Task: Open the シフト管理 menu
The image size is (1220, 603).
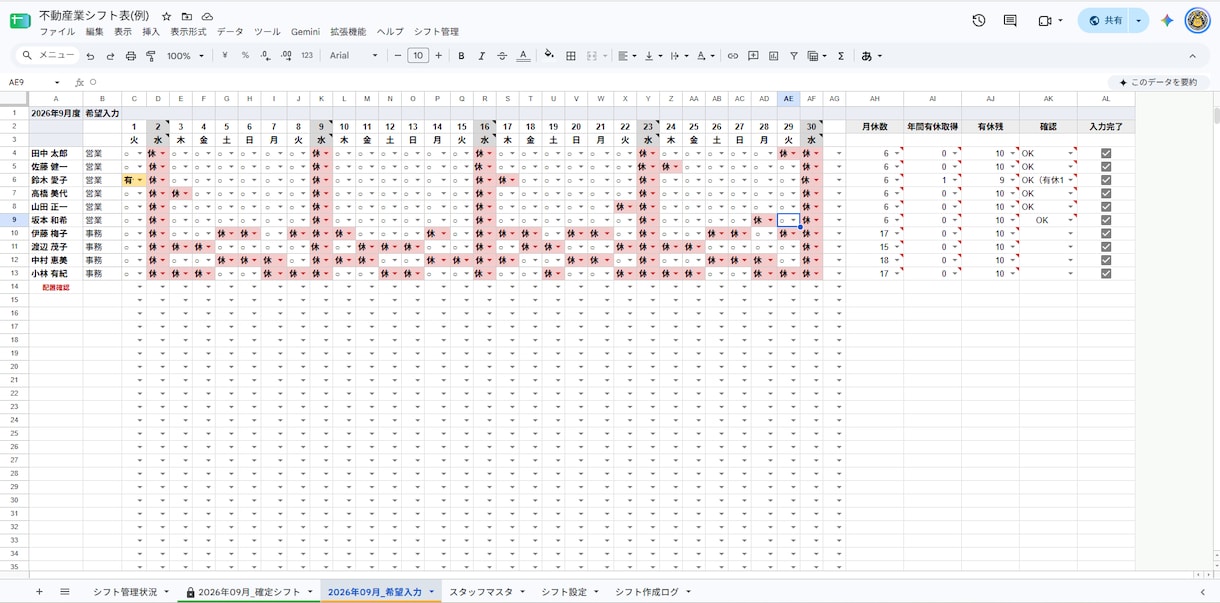Action: pos(436,32)
